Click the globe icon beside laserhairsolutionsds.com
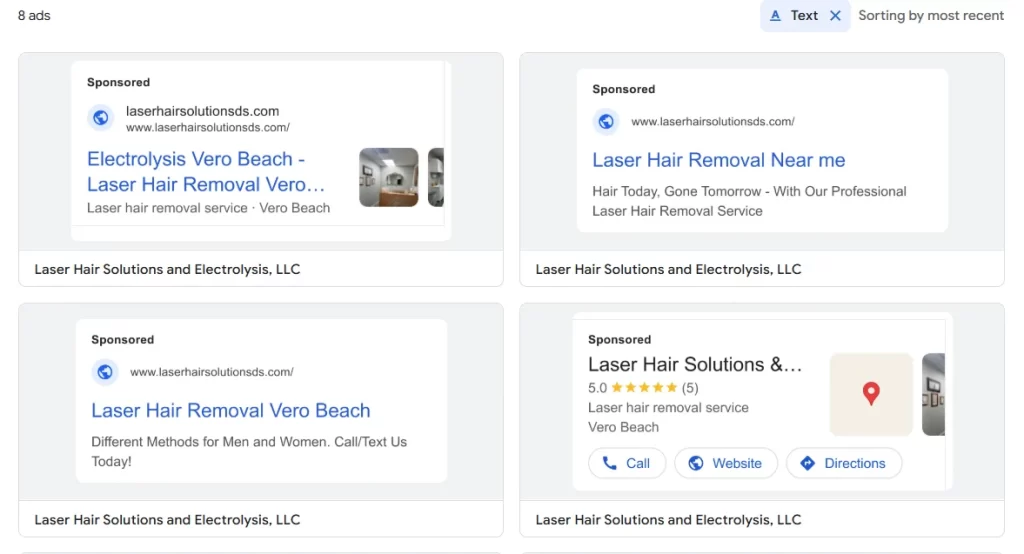Image resolution: width=1024 pixels, height=554 pixels. 100,118
